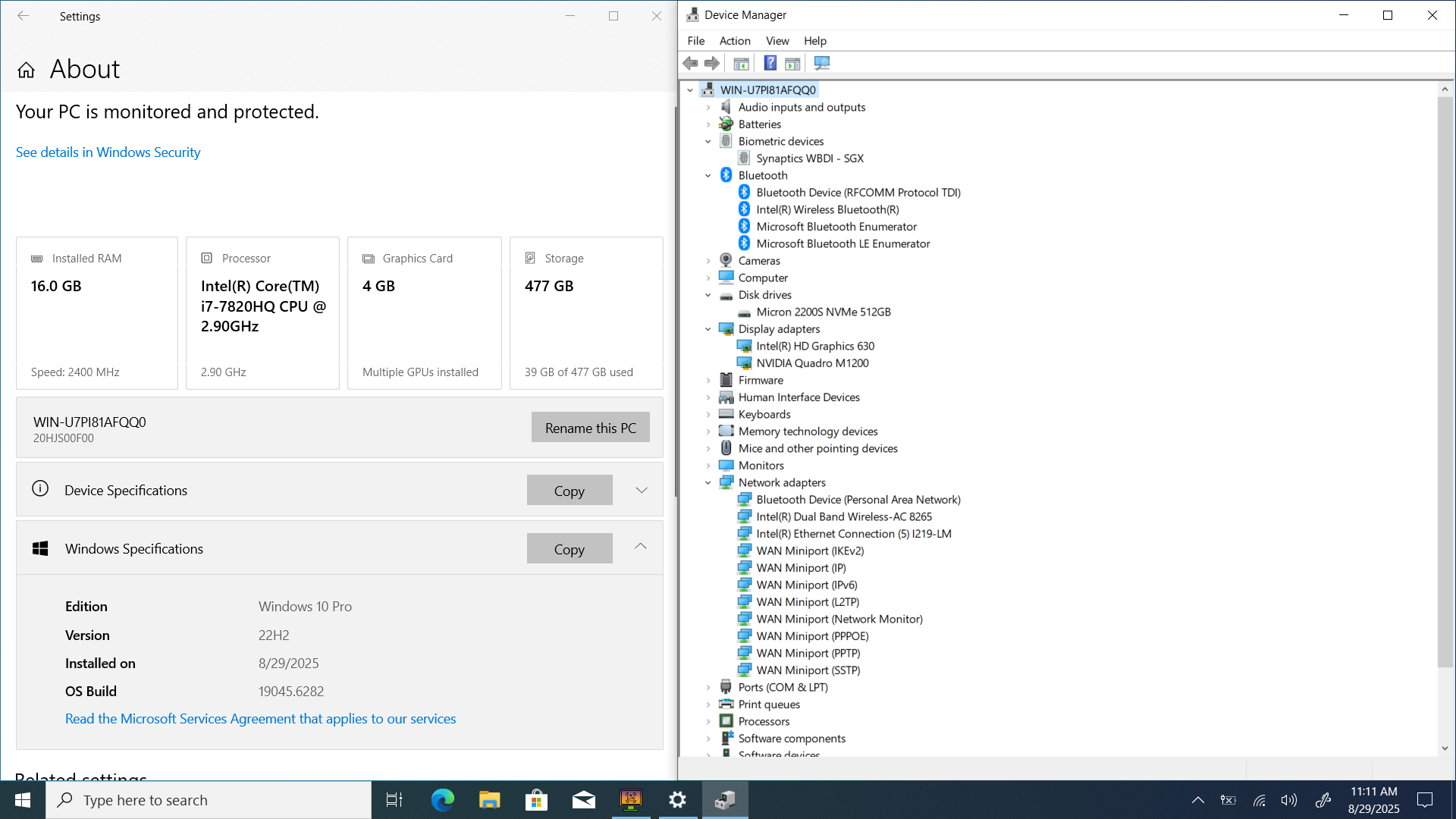Collapse root WIN-U7PI81AFQQ0 computer node
The image size is (1456, 819).
click(x=690, y=90)
